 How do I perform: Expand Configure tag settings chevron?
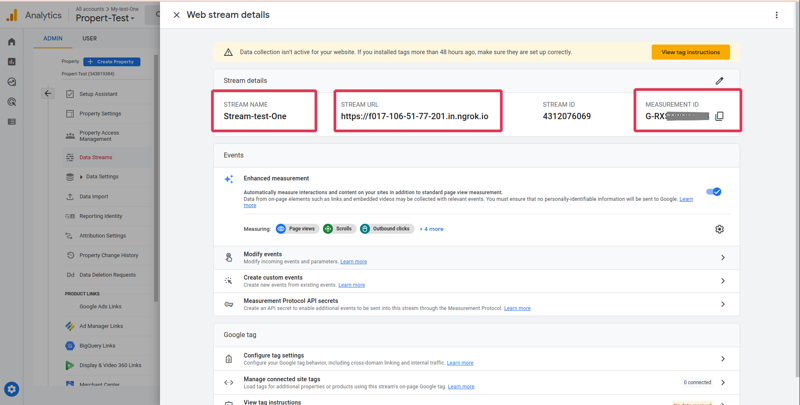(723, 359)
